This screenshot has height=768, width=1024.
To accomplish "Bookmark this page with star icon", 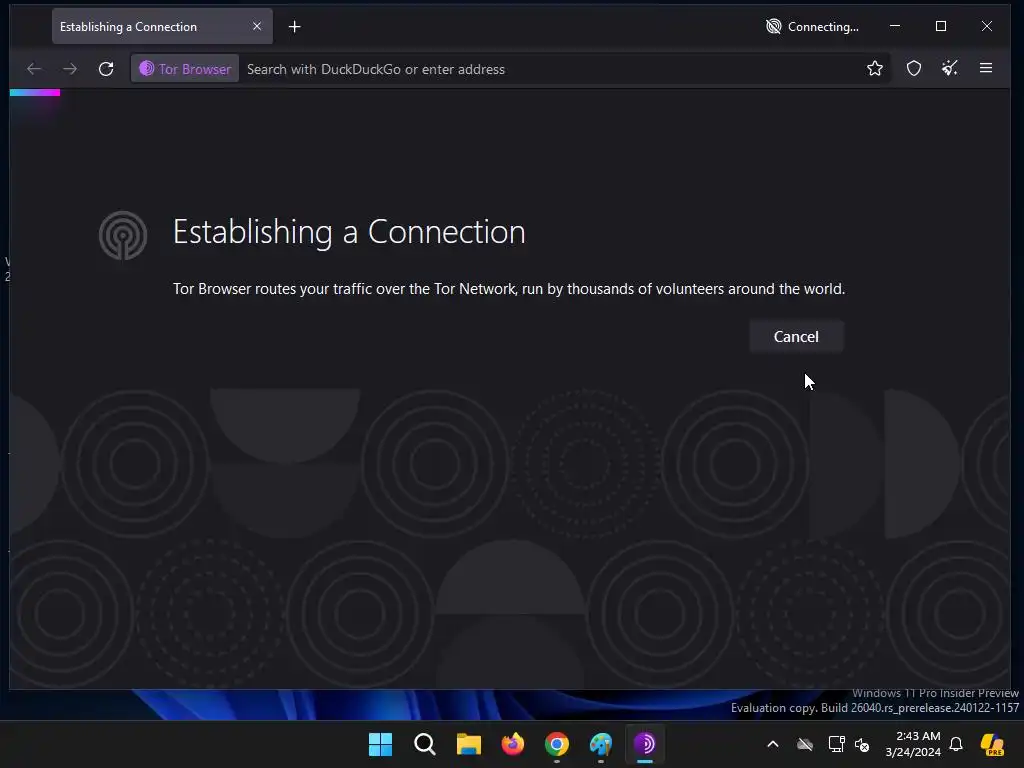I will point(875,69).
